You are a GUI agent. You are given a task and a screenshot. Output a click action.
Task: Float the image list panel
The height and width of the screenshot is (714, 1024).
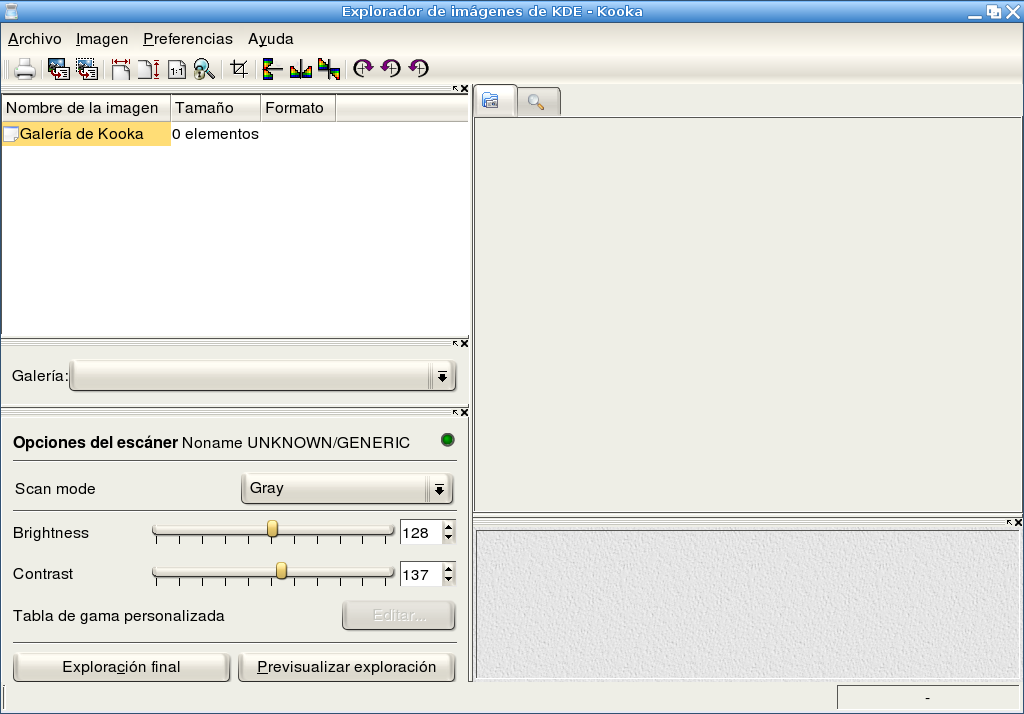coord(456,89)
